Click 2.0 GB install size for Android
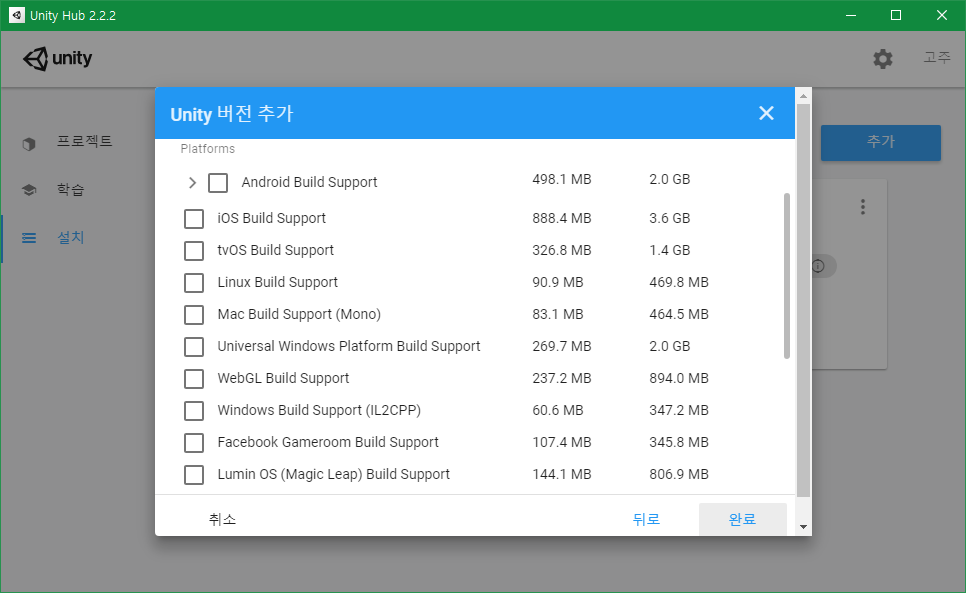The height and width of the screenshot is (593, 966). tap(670, 179)
